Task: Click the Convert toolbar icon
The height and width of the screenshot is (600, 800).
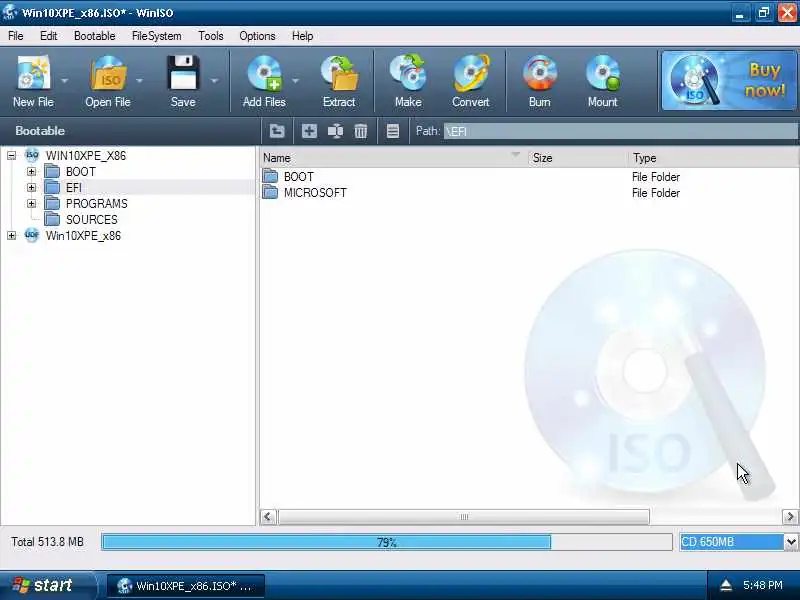Action: (x=470, y=73)
